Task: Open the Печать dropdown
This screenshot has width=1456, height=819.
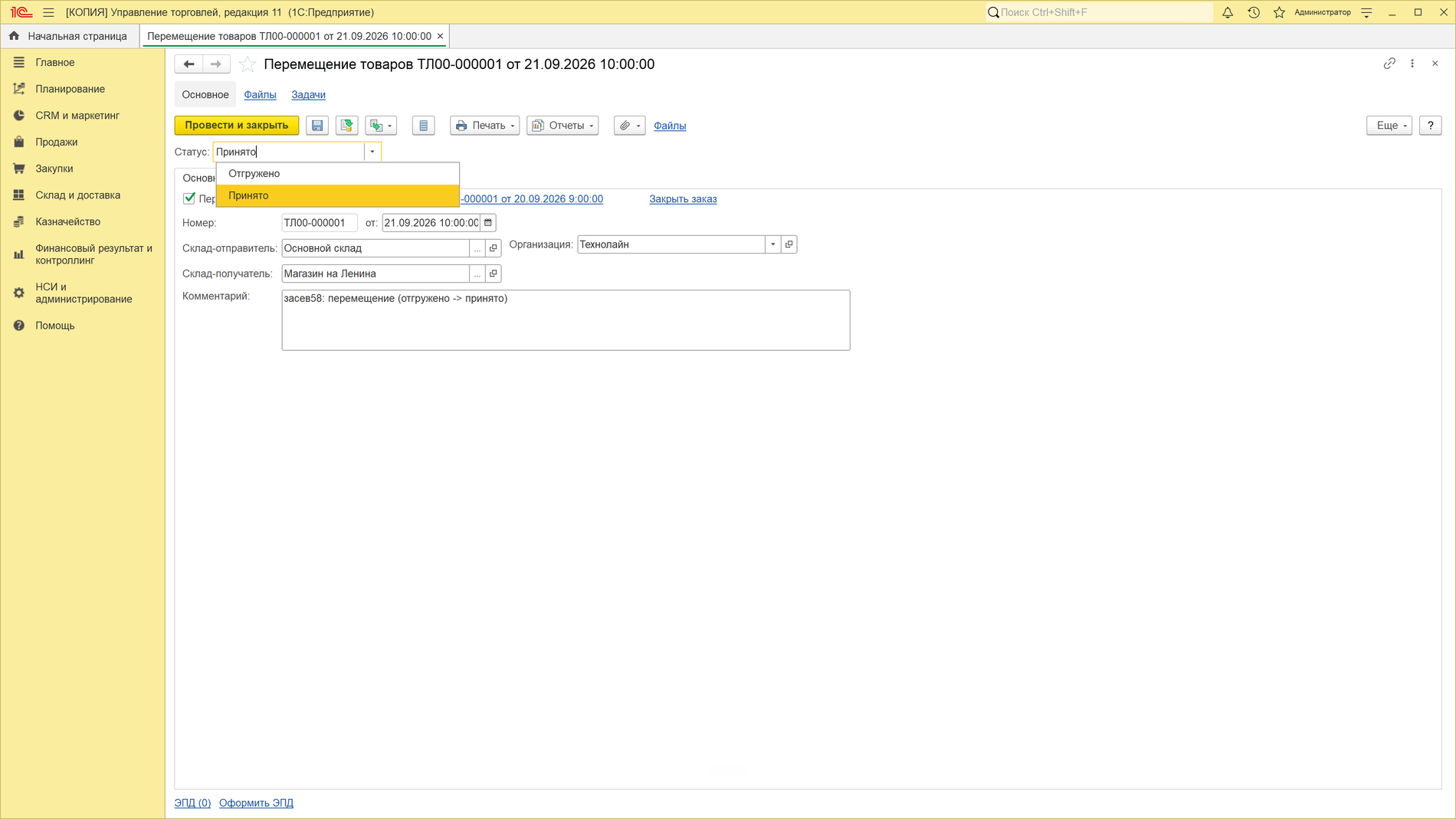Action: point(485,126)
